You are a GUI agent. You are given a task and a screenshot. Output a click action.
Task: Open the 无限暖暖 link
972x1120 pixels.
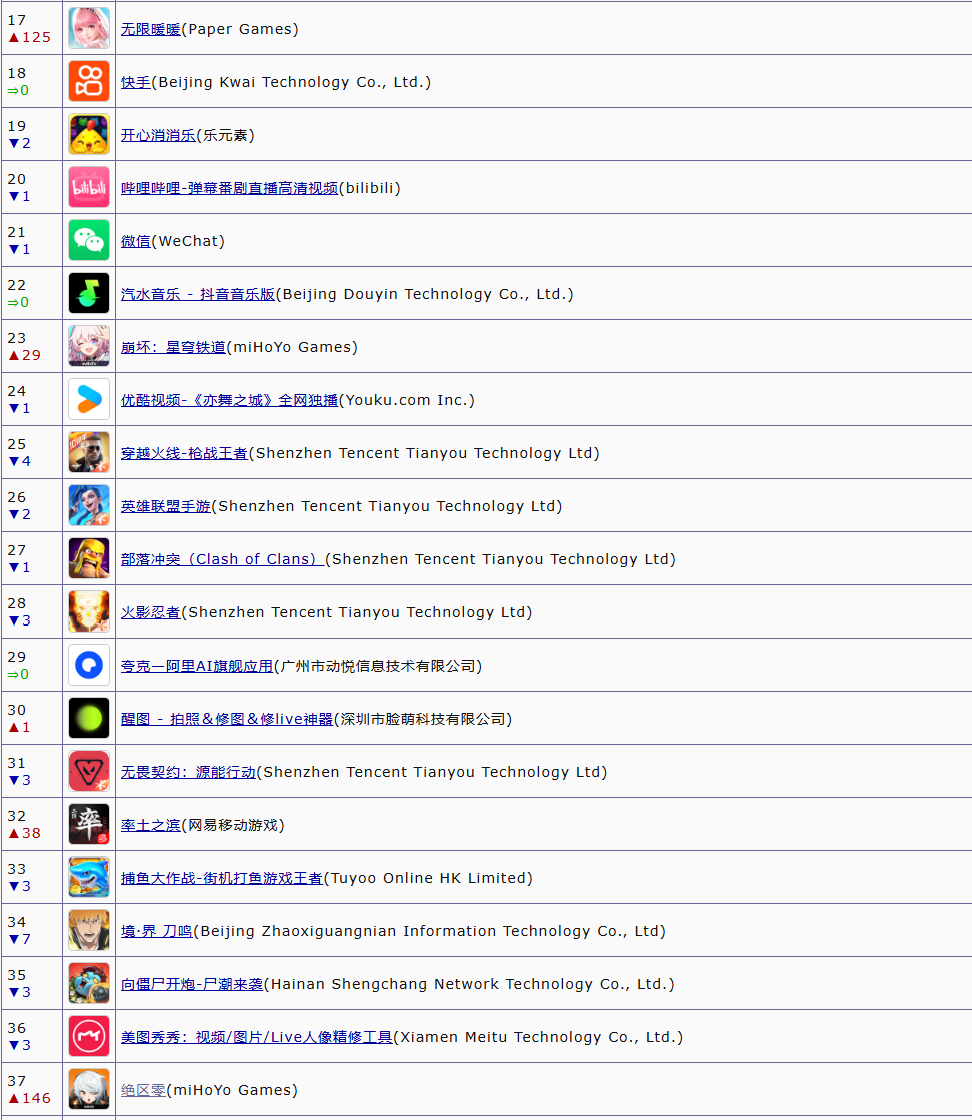tap(151, 29)
